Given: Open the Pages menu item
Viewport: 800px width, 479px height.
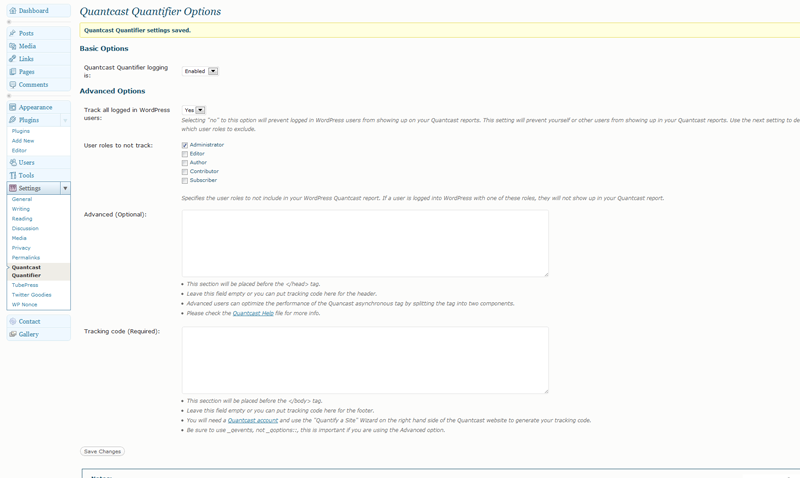Looking at the screenshot, I should point(38,72).
